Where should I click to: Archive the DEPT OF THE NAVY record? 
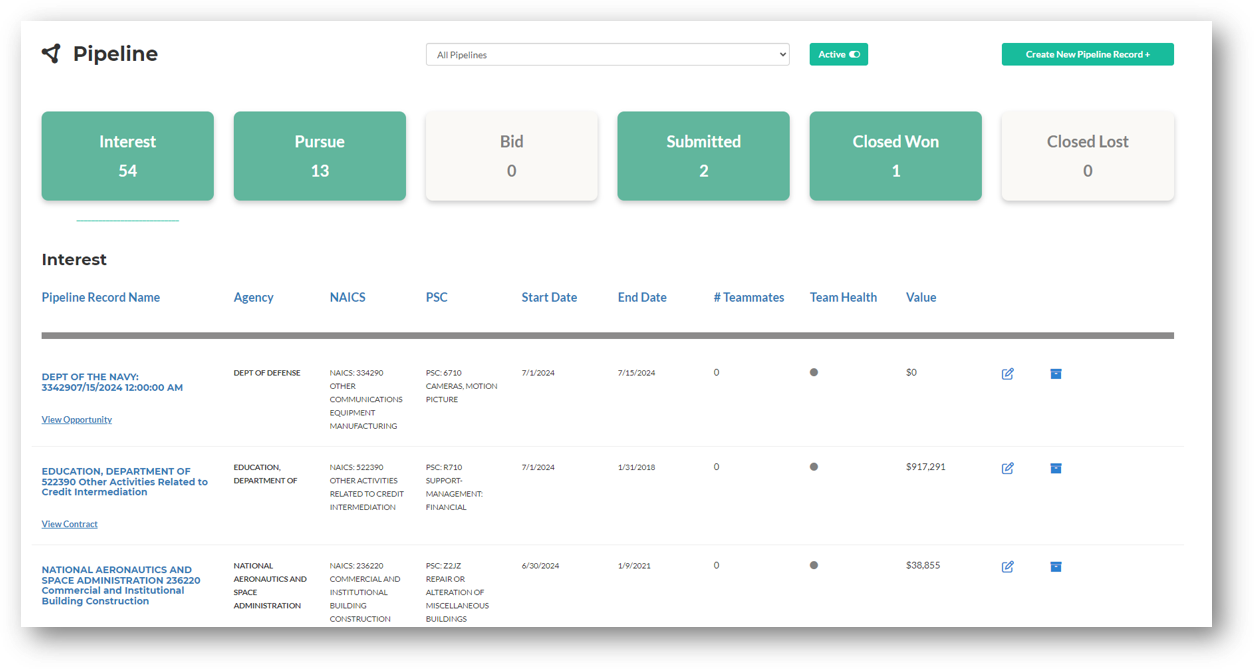tap(1055, 373)
